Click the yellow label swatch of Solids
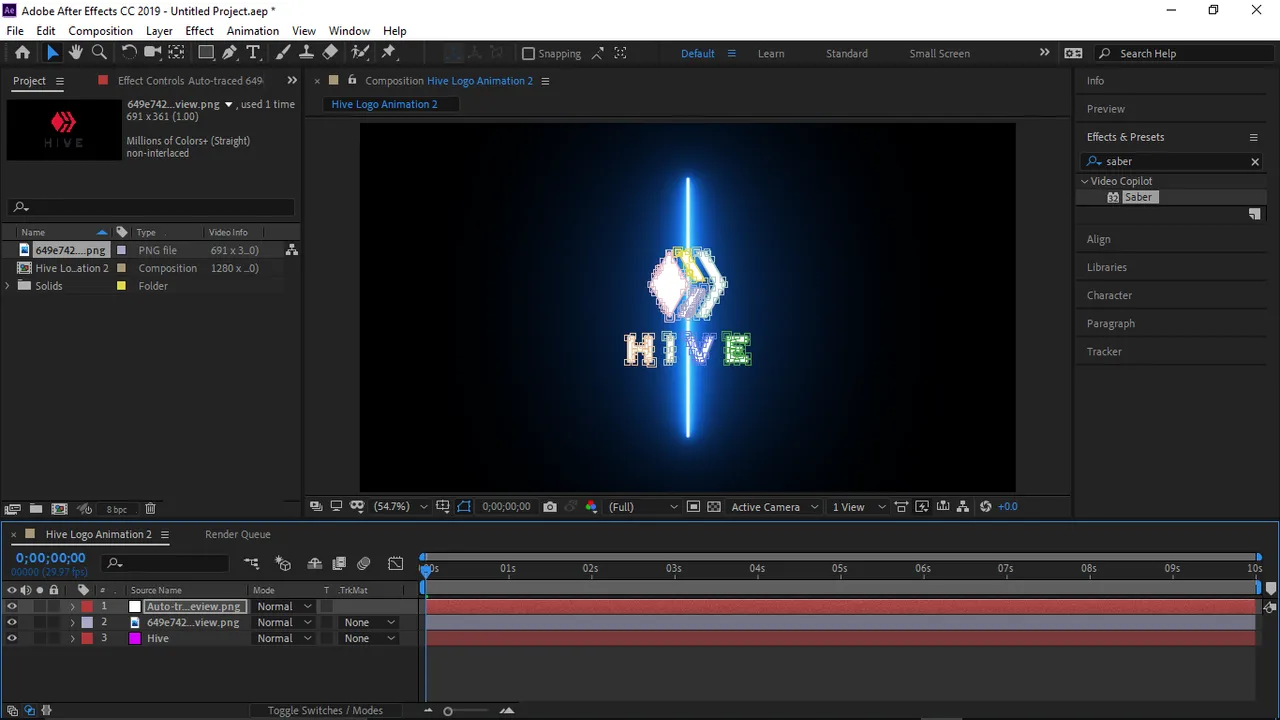Viewport: 1280px width, 720px height. (x=121, y=286)
